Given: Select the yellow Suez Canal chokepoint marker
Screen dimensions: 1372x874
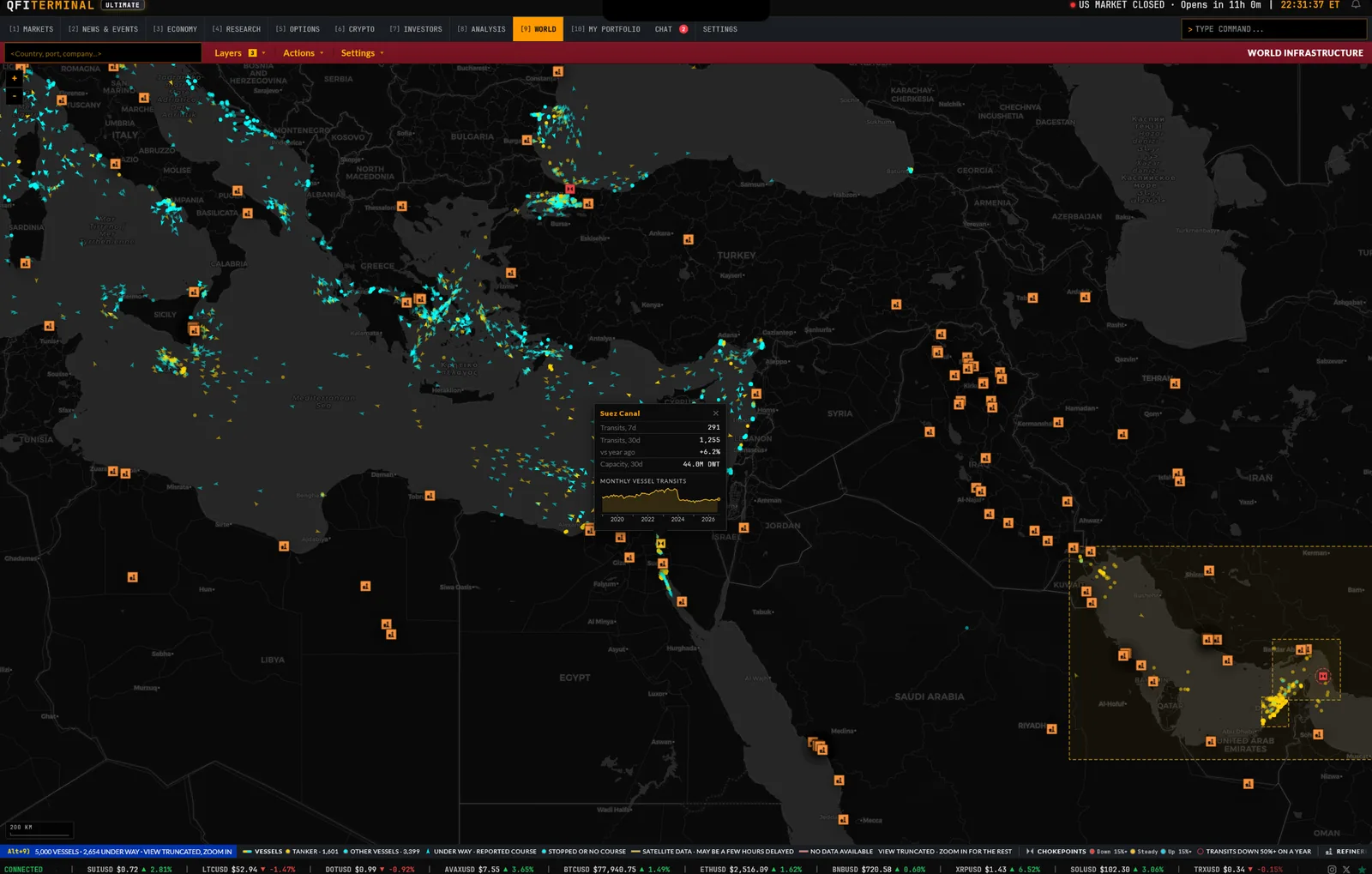Looking at the screenshot, I should (661, 544).
